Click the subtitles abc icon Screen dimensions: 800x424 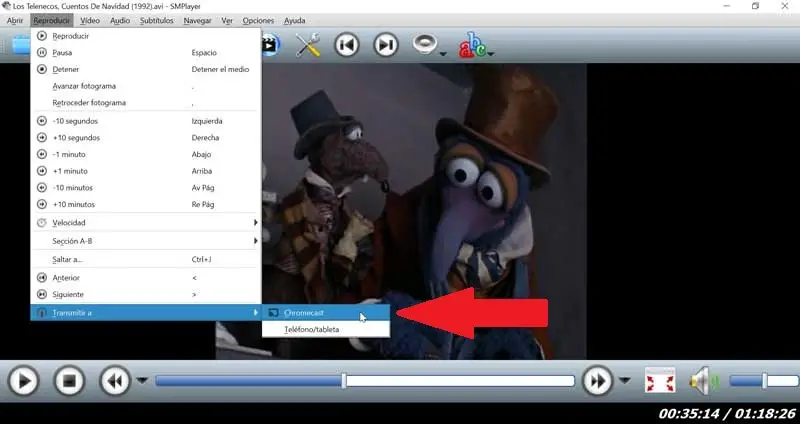click(x=472, y=45)
